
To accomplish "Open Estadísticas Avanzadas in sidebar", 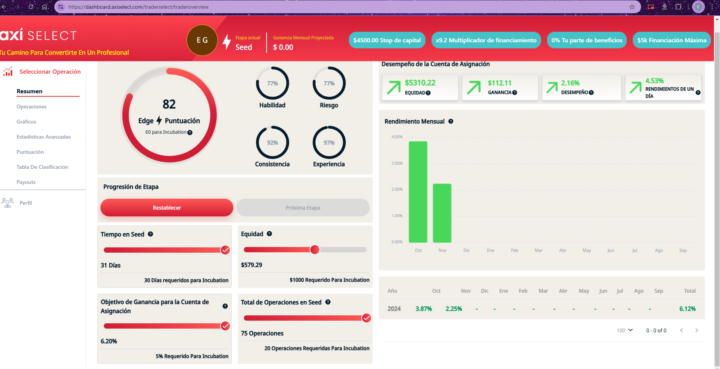I will coord(44,137).
